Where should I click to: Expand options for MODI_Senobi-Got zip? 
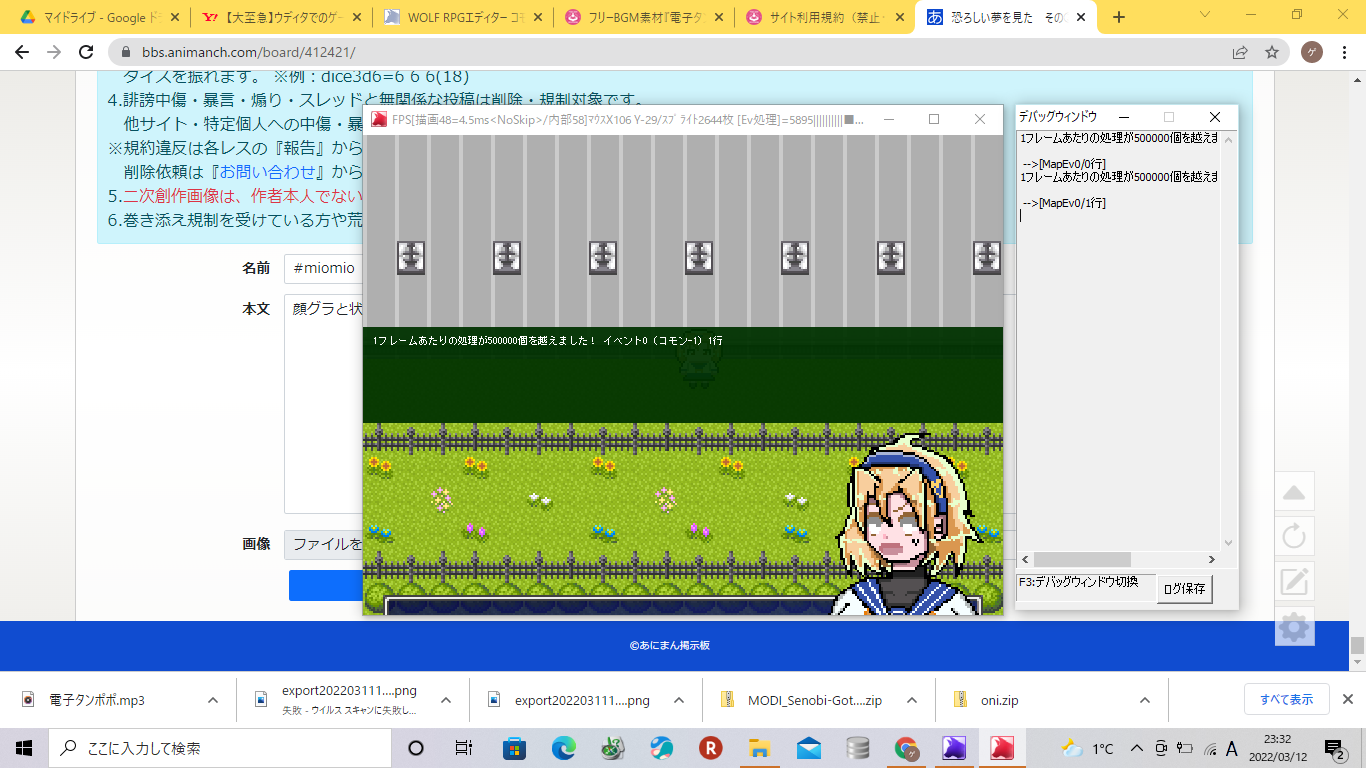pyautogui.click(x=912, y=700)
